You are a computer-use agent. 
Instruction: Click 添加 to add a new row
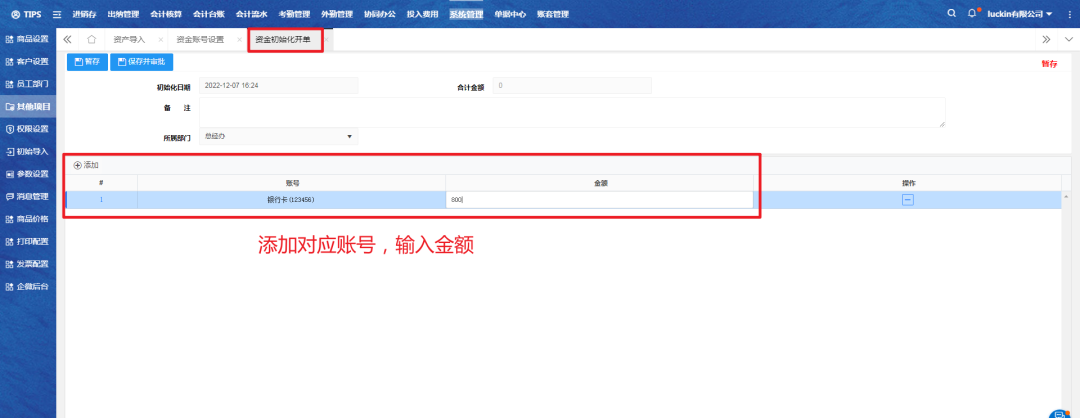[x=86, y=165]
